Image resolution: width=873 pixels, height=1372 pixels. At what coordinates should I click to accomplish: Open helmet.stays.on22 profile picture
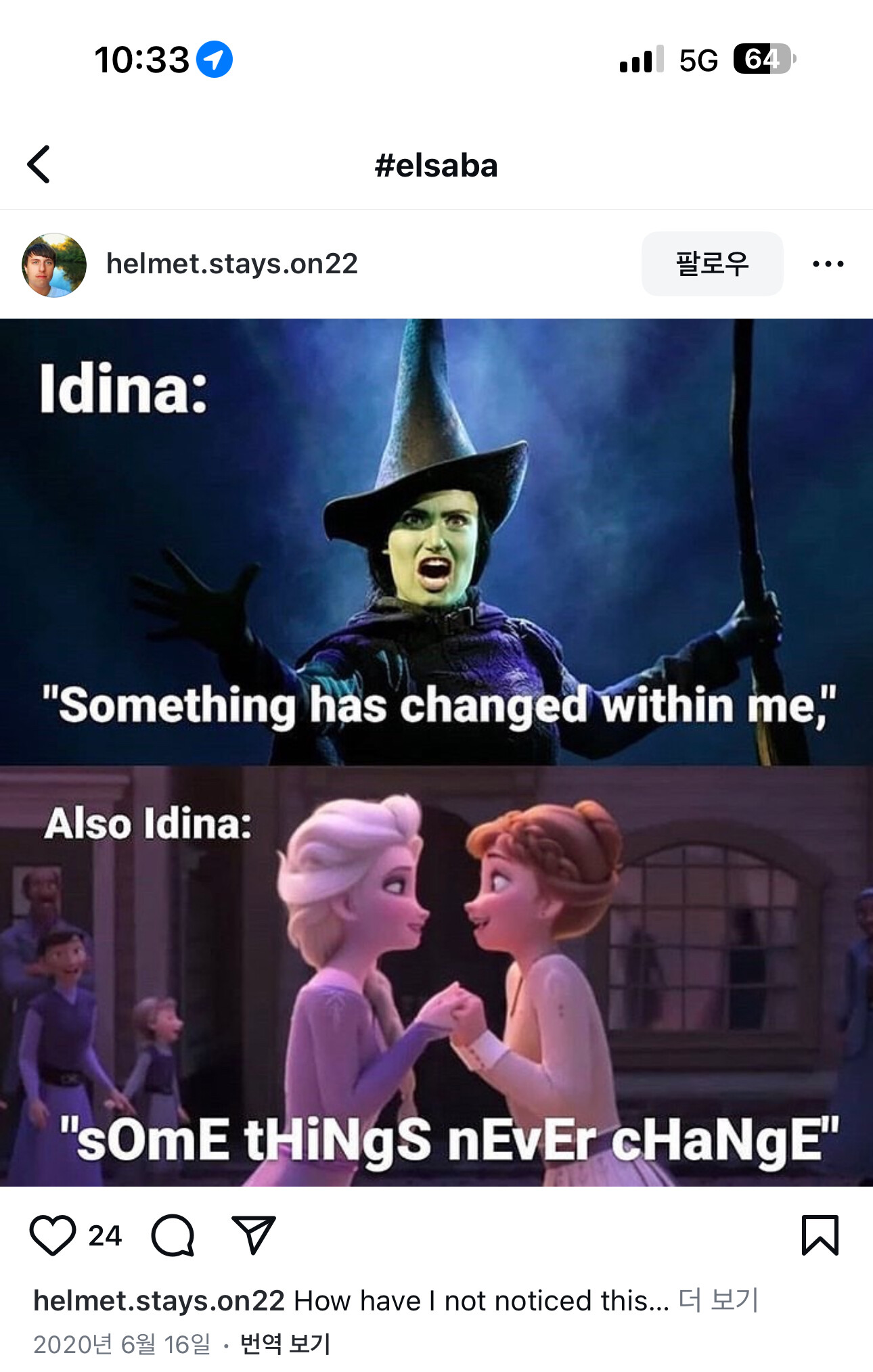coord(54,265)
